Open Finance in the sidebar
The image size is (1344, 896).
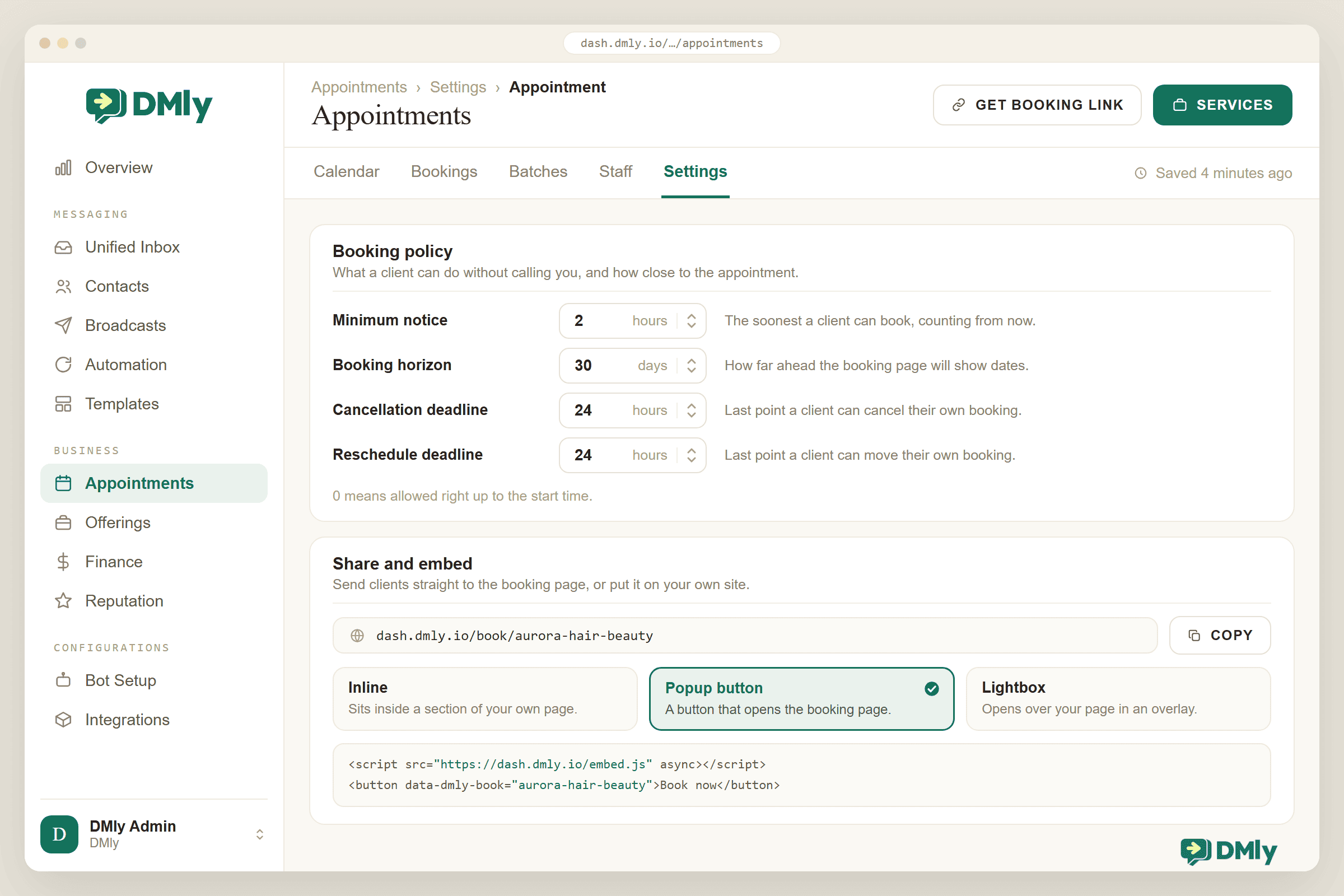pyautogui.click(x=153, y=562)
